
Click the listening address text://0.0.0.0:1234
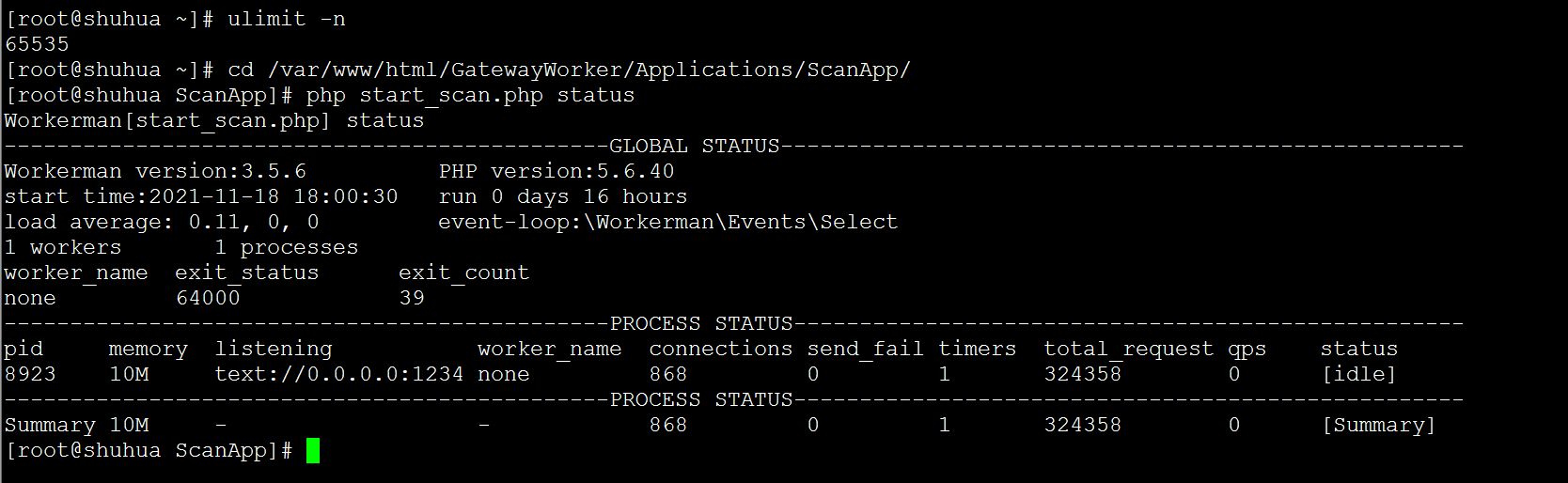pyautogui.click(x=339, y=375)
